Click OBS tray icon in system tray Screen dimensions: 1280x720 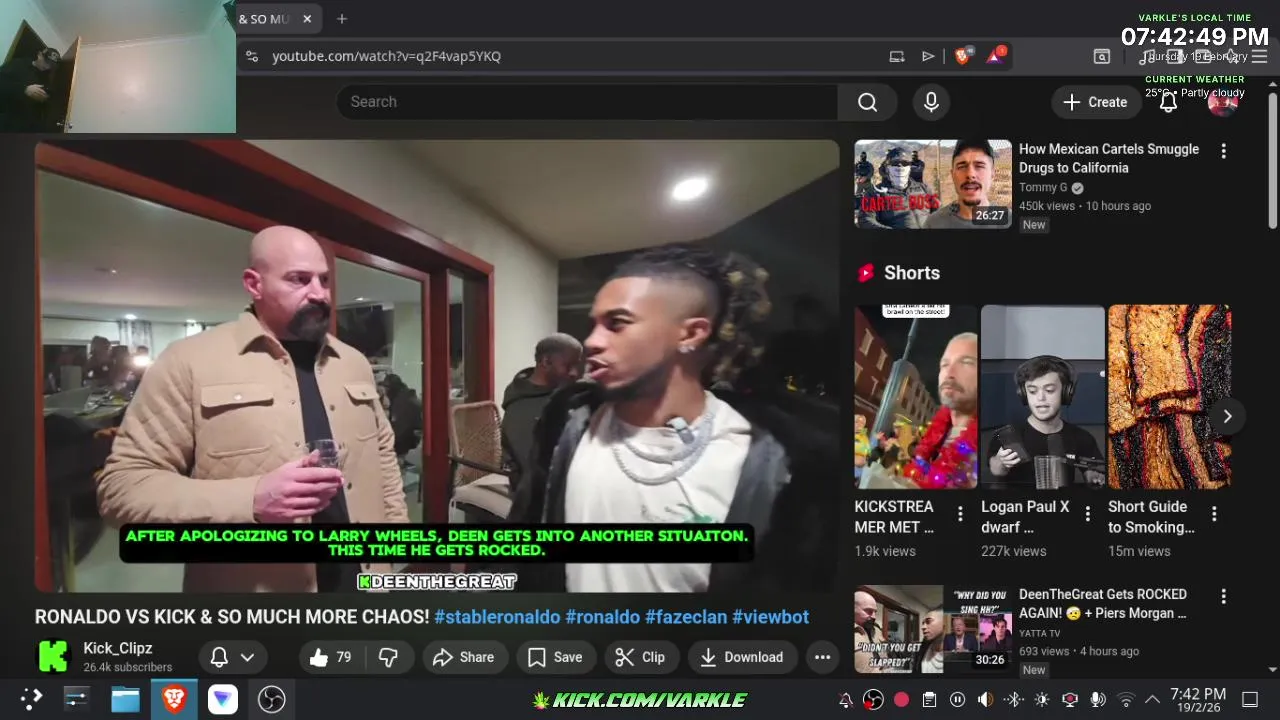[x=873, y=700]
